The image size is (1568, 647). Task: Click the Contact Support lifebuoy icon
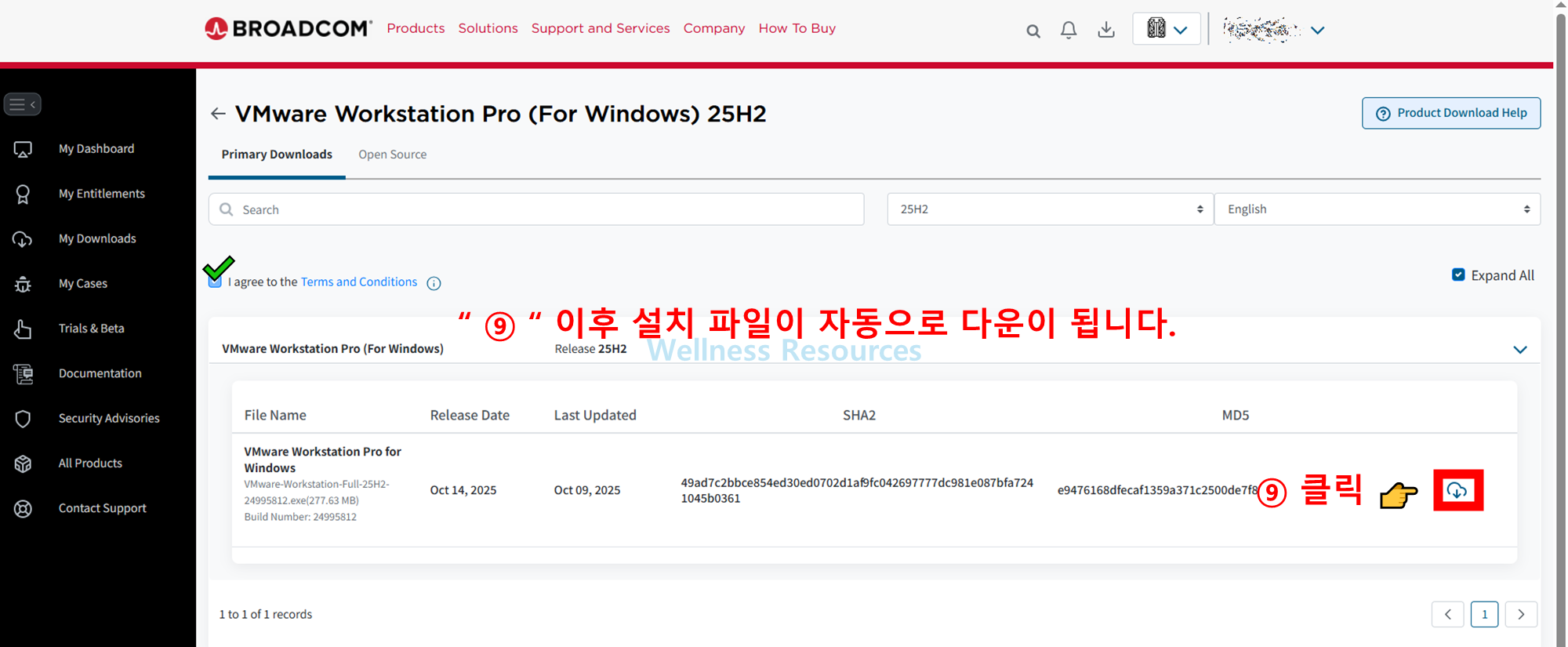[23, 509]
